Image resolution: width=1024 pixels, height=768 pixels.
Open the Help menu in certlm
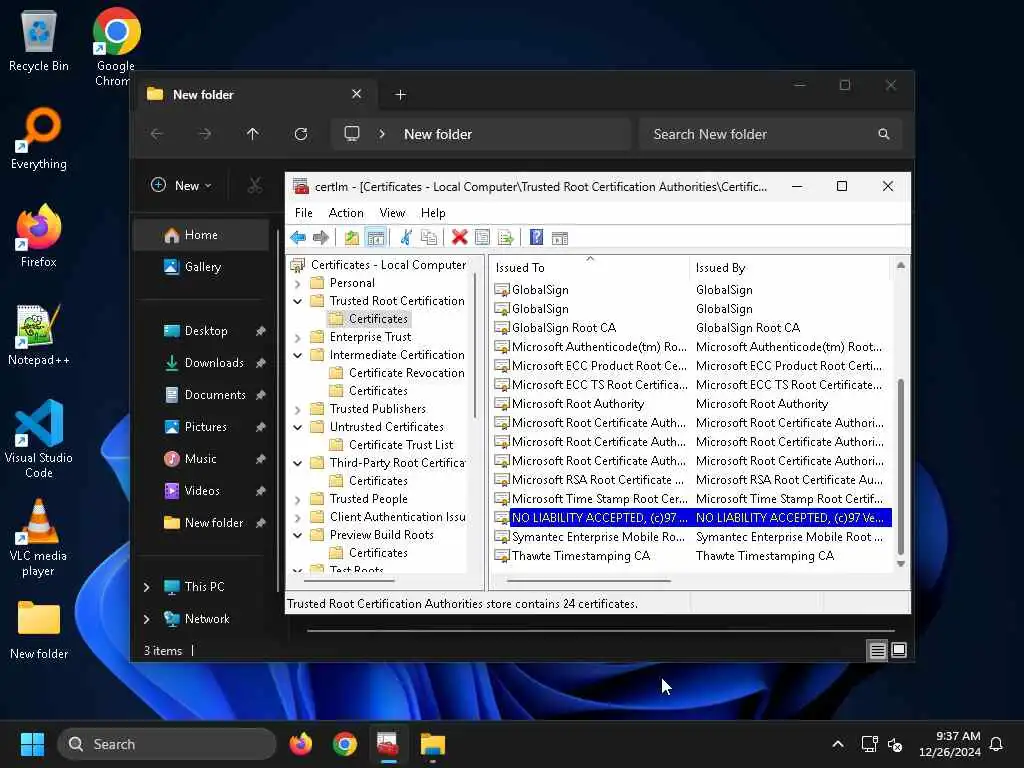[x=433, y=213]
